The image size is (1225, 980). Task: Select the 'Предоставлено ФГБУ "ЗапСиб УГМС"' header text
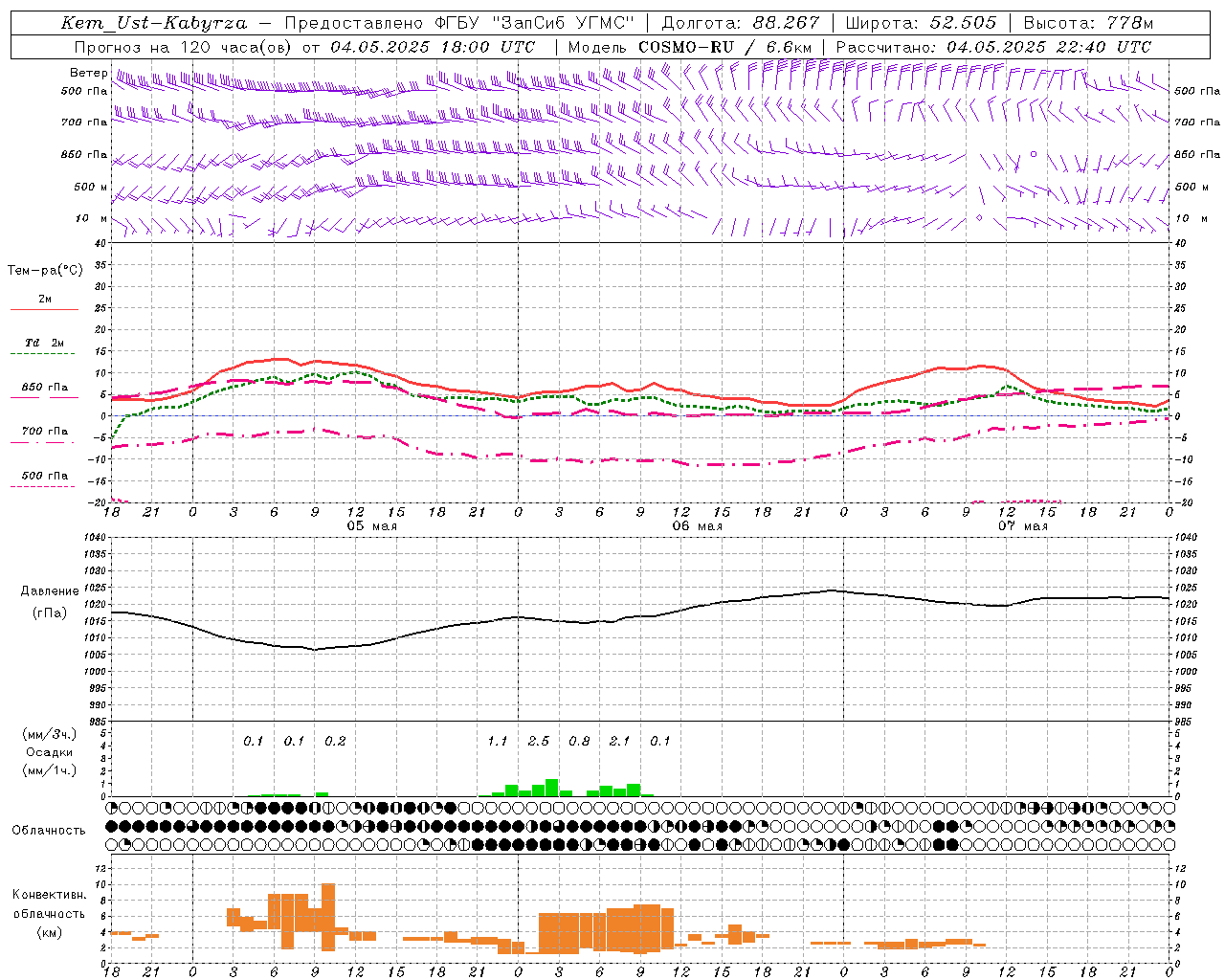(x=459, y=23)
